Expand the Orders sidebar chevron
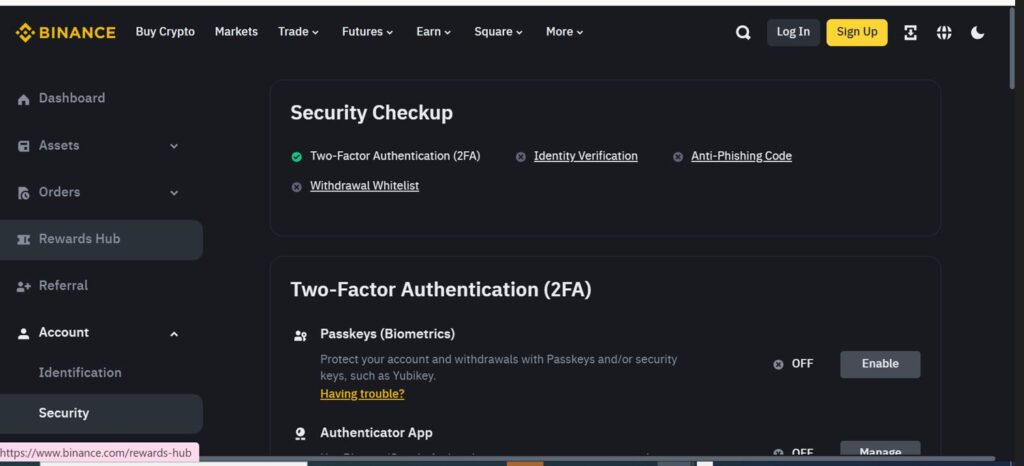Viewport: 1024px width, 466px height. (x=174, y=193)
